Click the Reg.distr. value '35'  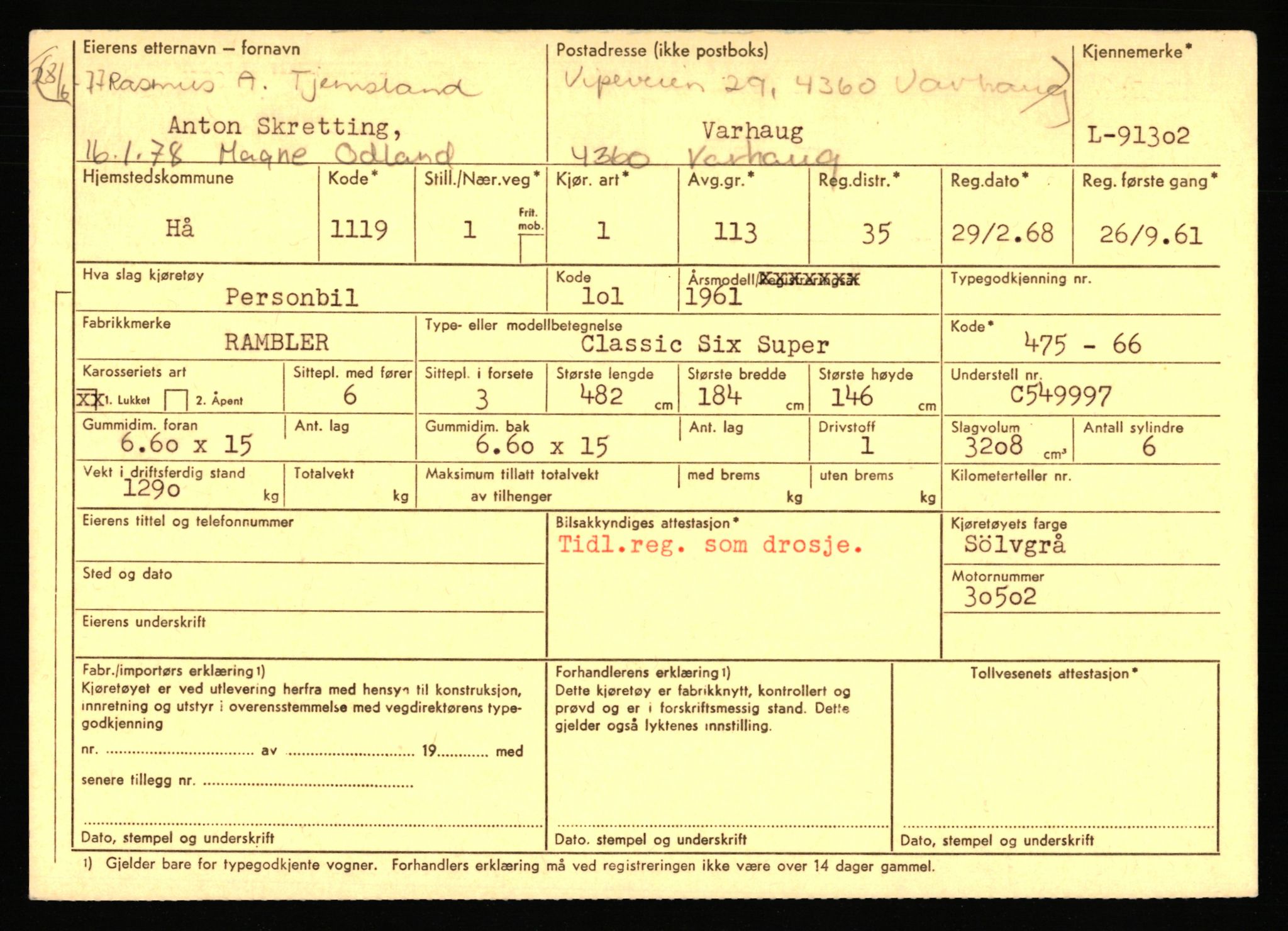click(x=876, y=233)
